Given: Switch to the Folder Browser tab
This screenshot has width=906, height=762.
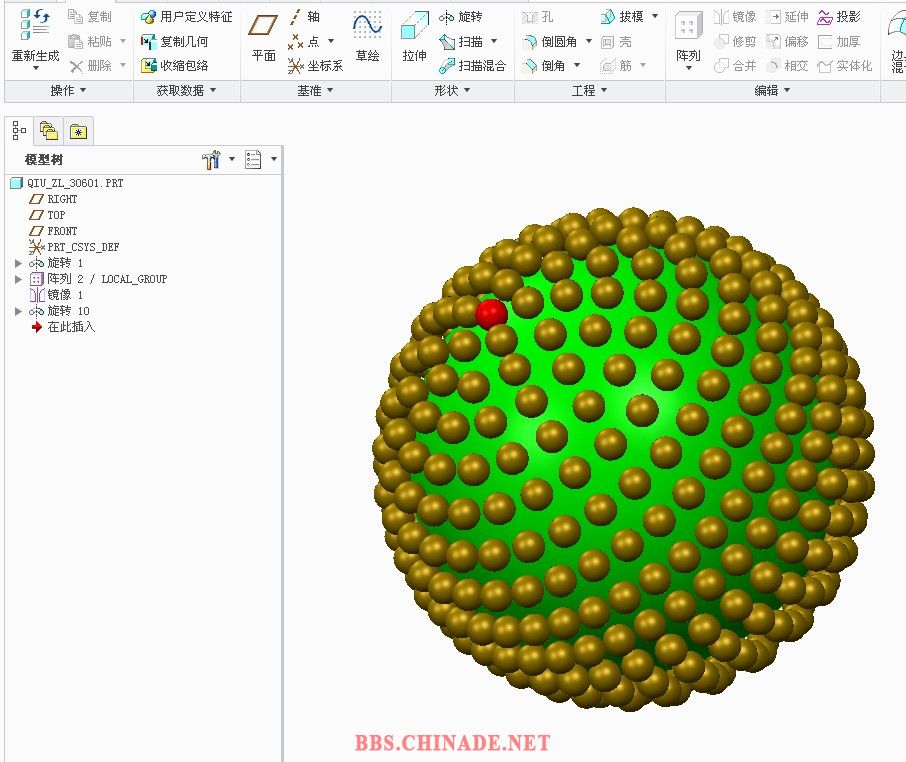Looking at the screenshot, I should pos(49,132).
